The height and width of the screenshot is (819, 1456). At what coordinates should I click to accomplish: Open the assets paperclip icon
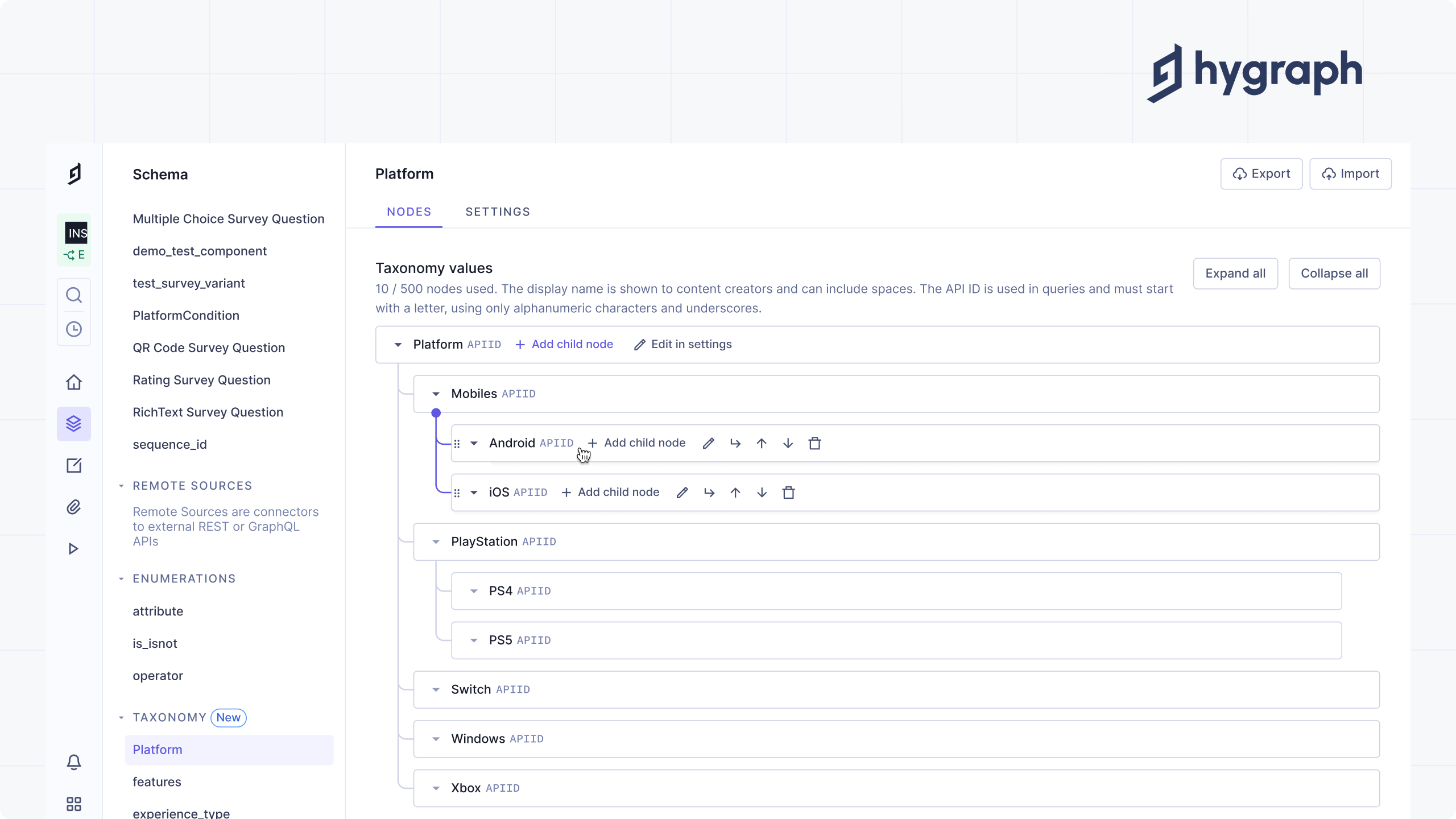(74, 507)
